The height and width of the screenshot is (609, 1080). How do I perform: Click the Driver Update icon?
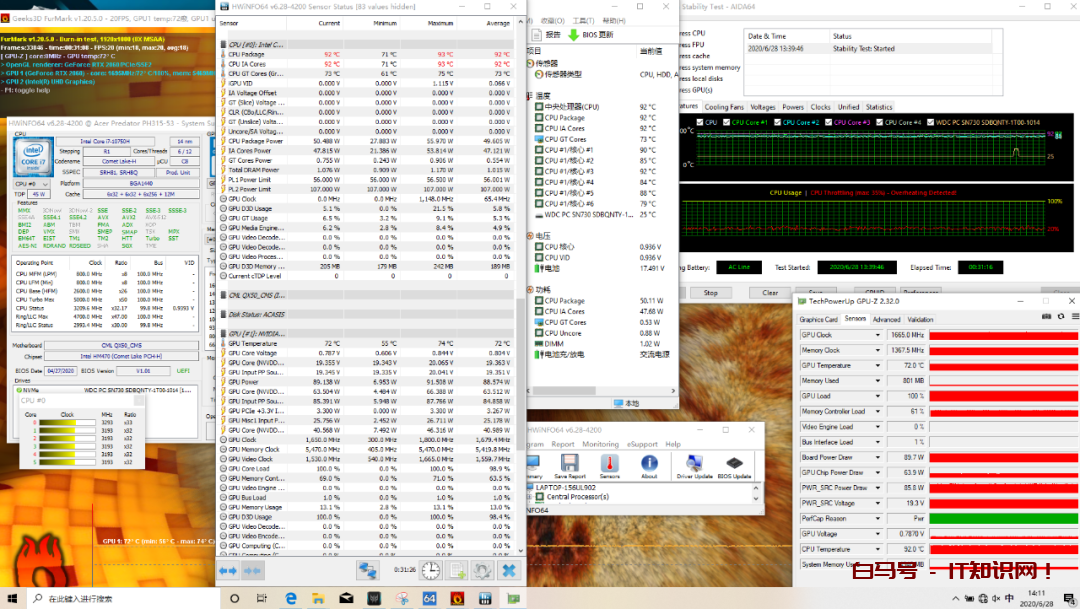693,464
